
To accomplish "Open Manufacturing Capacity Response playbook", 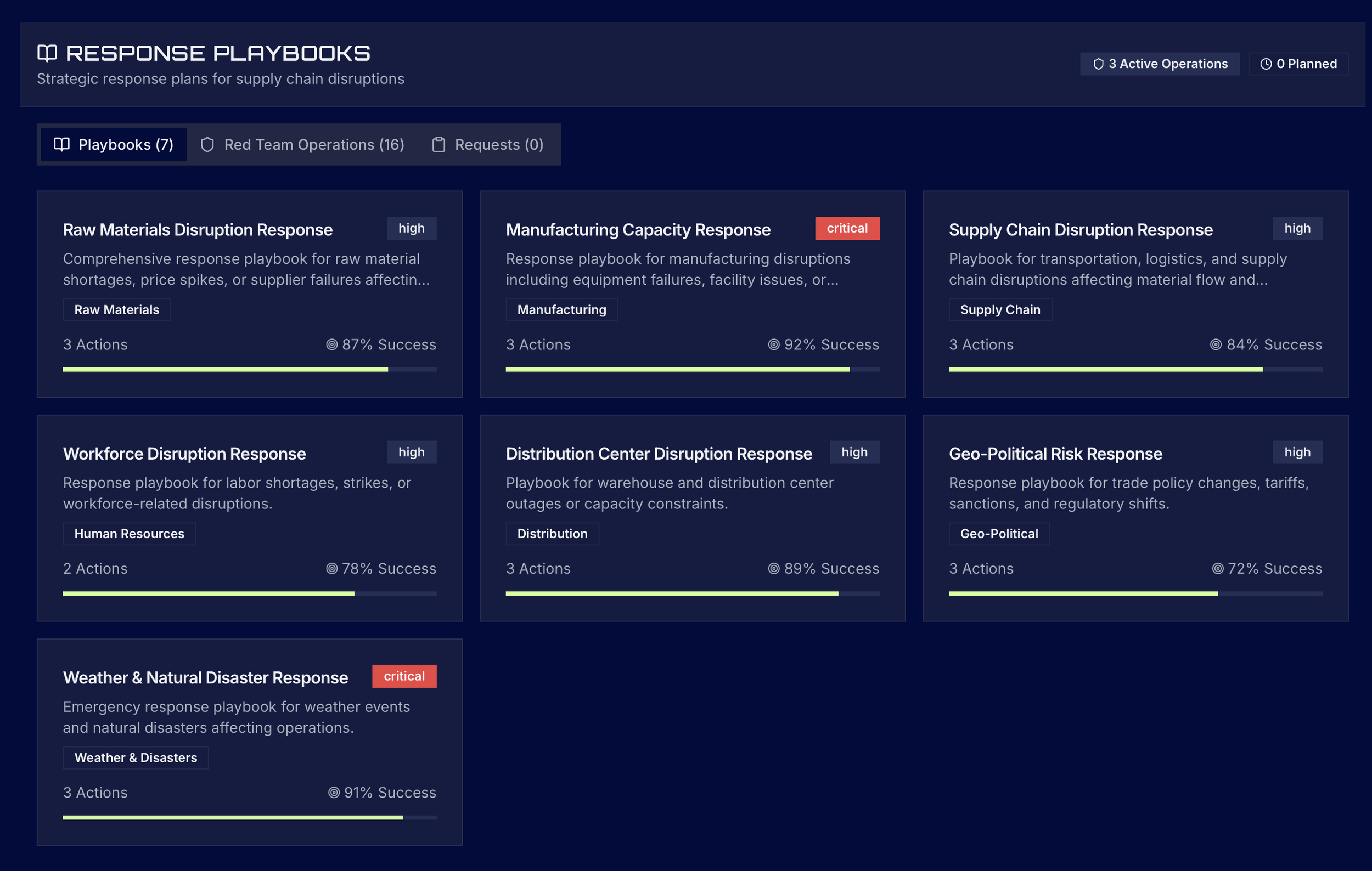I will click(x=638, y=230).
